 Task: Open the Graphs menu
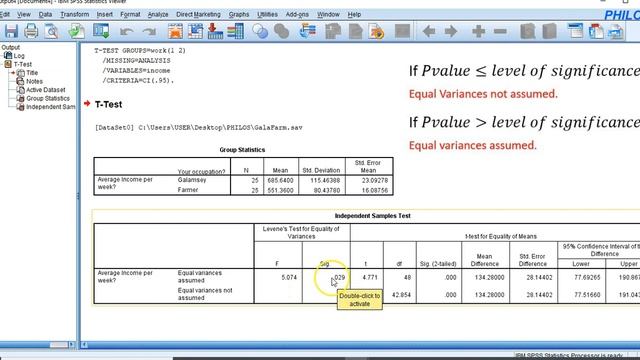tap(239, 14)
